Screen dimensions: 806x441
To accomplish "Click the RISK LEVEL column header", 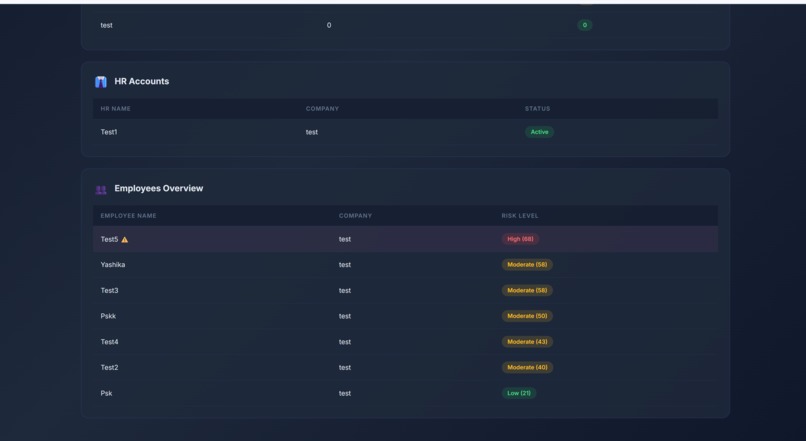I will pyautogui.click(x=520, y=216).
